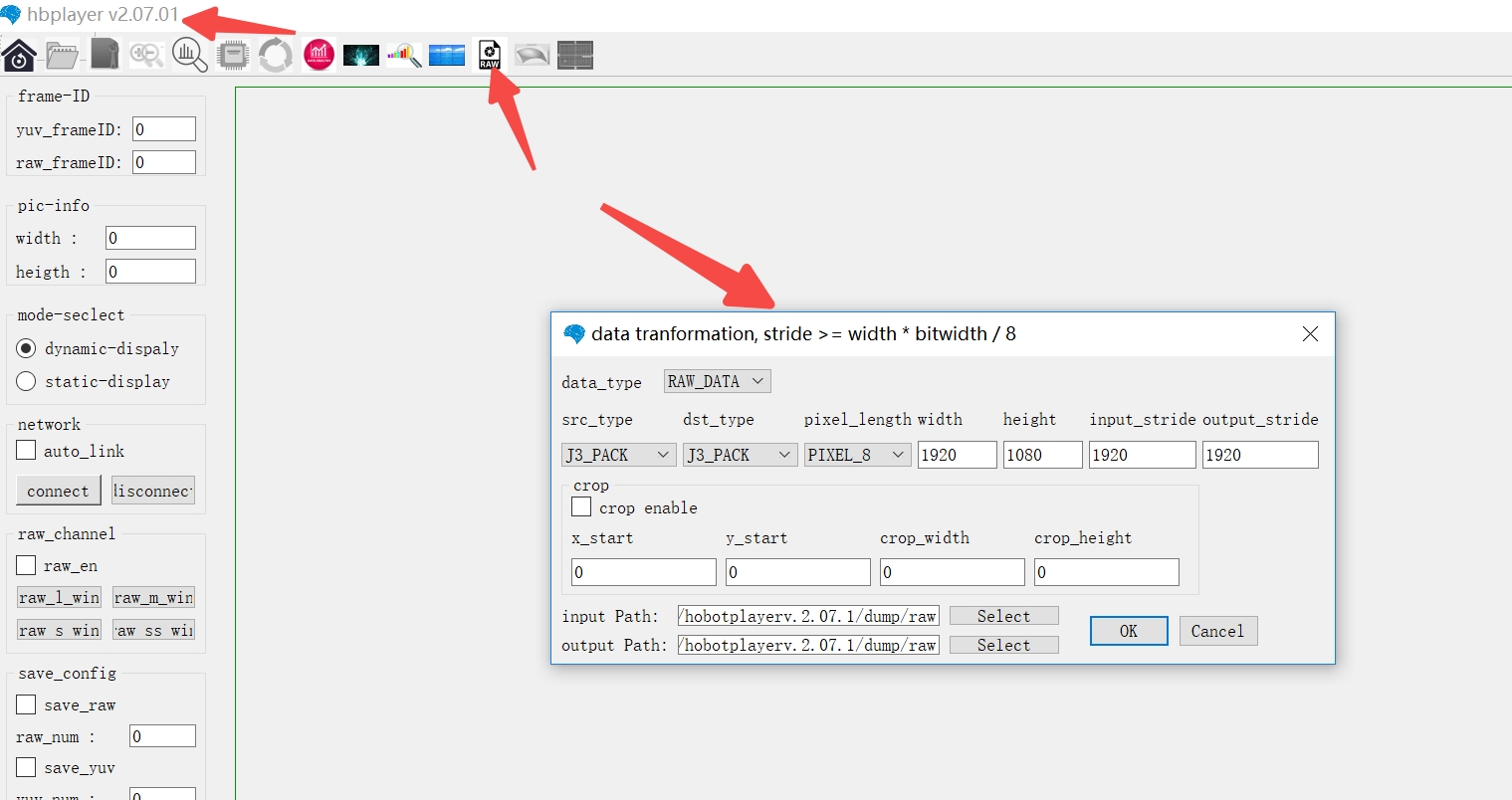Click the colored bar chart magnifier icon

(x=404, y=55)
